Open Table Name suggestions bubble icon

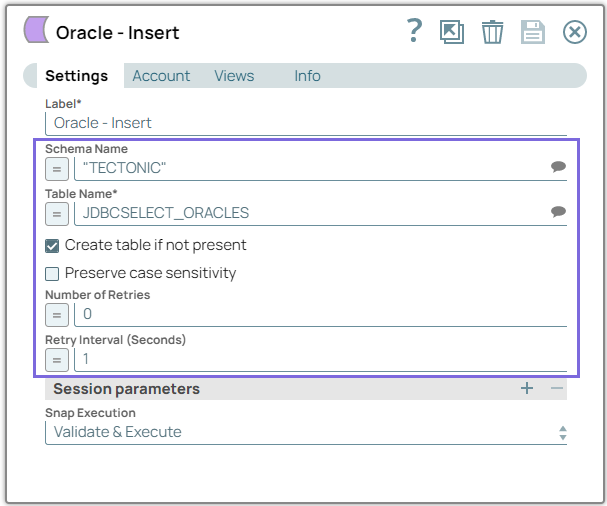558,212
